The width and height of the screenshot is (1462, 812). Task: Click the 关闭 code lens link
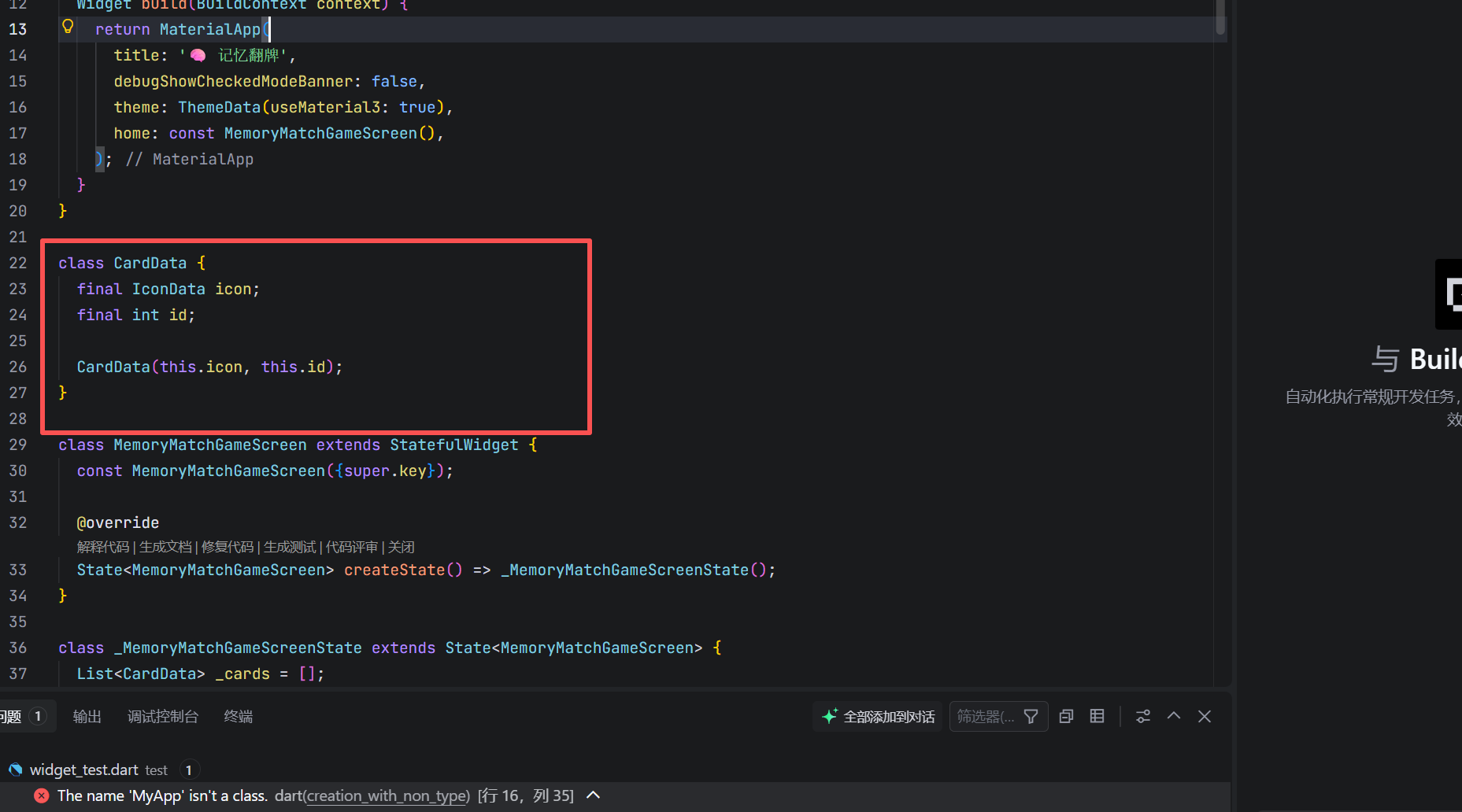[x=402, y=547]
